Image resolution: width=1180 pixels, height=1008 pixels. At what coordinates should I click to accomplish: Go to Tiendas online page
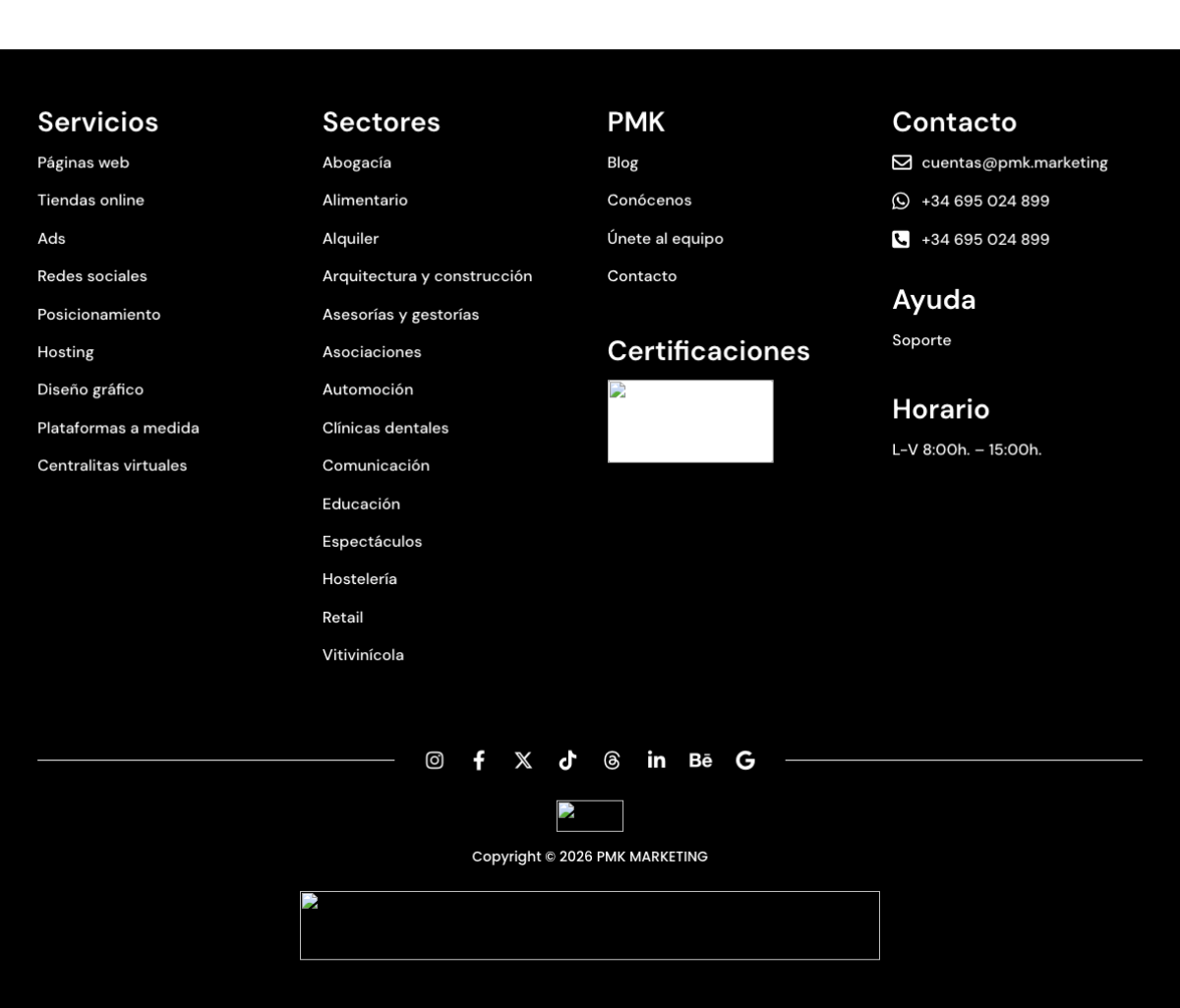tap(90, 200)
